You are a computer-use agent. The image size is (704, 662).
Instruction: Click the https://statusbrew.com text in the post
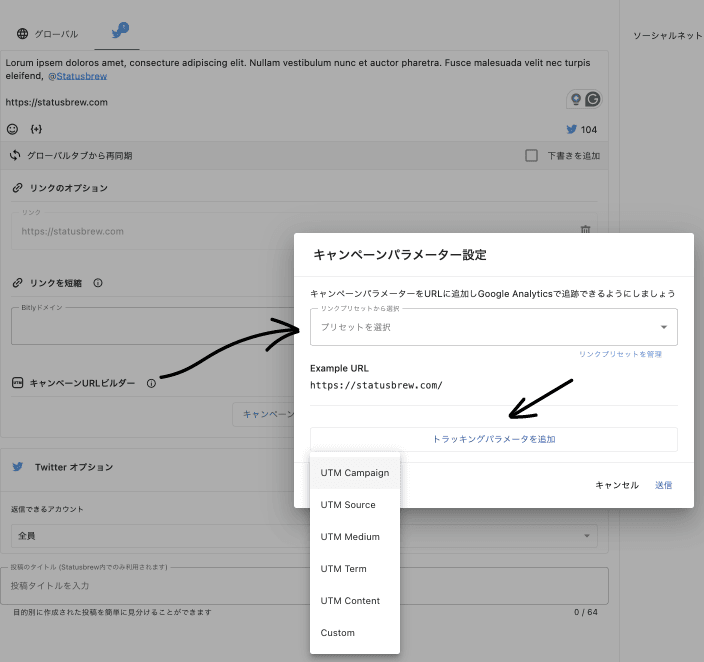57,102
